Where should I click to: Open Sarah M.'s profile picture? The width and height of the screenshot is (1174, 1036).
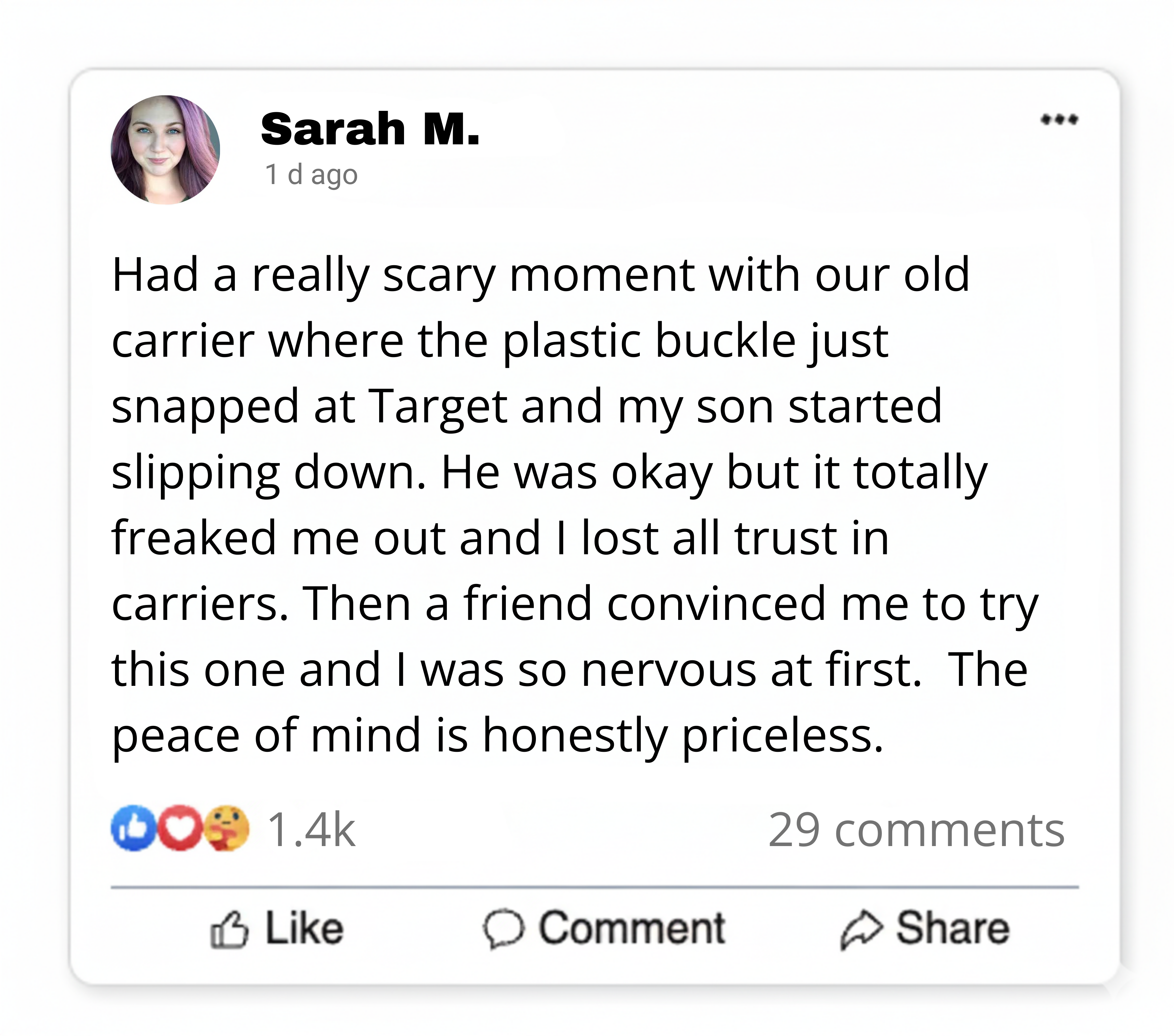coord(165,150)
